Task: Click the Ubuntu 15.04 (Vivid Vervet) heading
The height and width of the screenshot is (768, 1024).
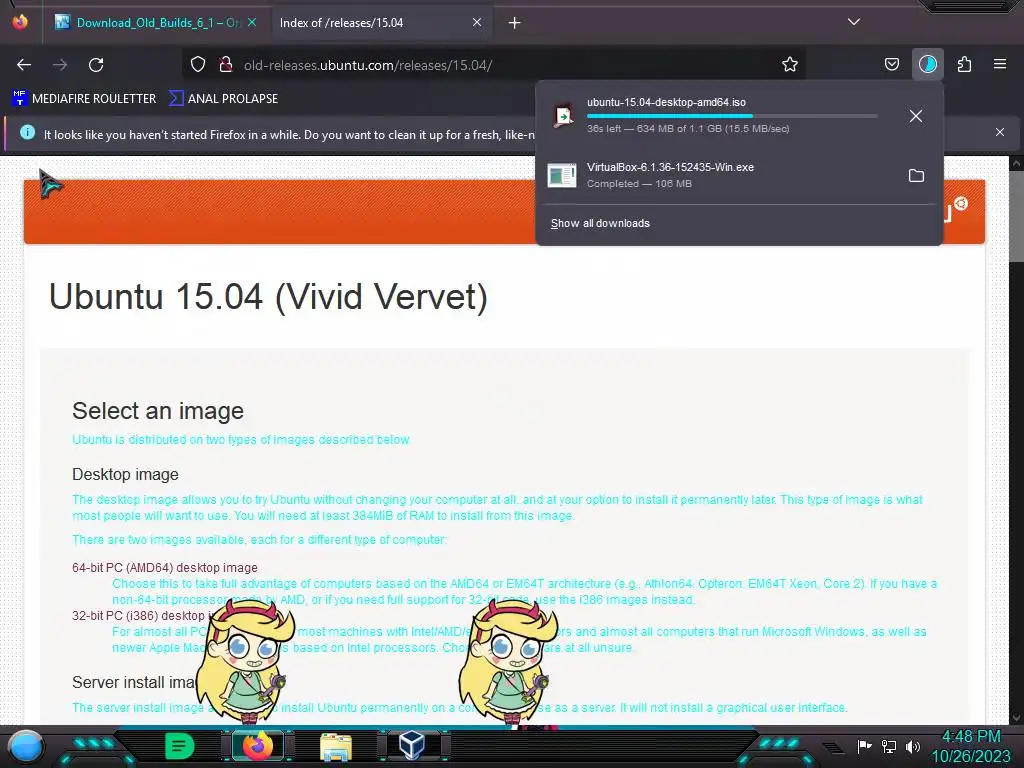Action: pyautogui.click(x=268, y=296)
